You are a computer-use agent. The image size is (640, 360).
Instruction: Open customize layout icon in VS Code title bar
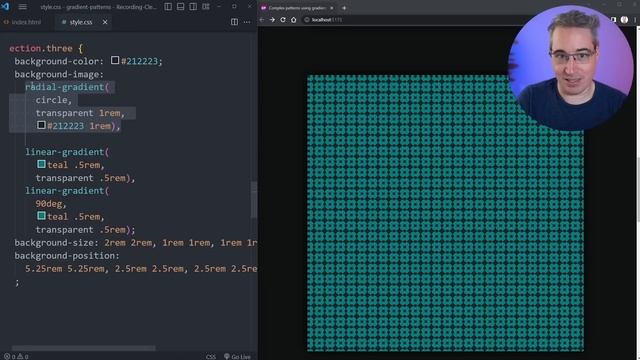206,7
